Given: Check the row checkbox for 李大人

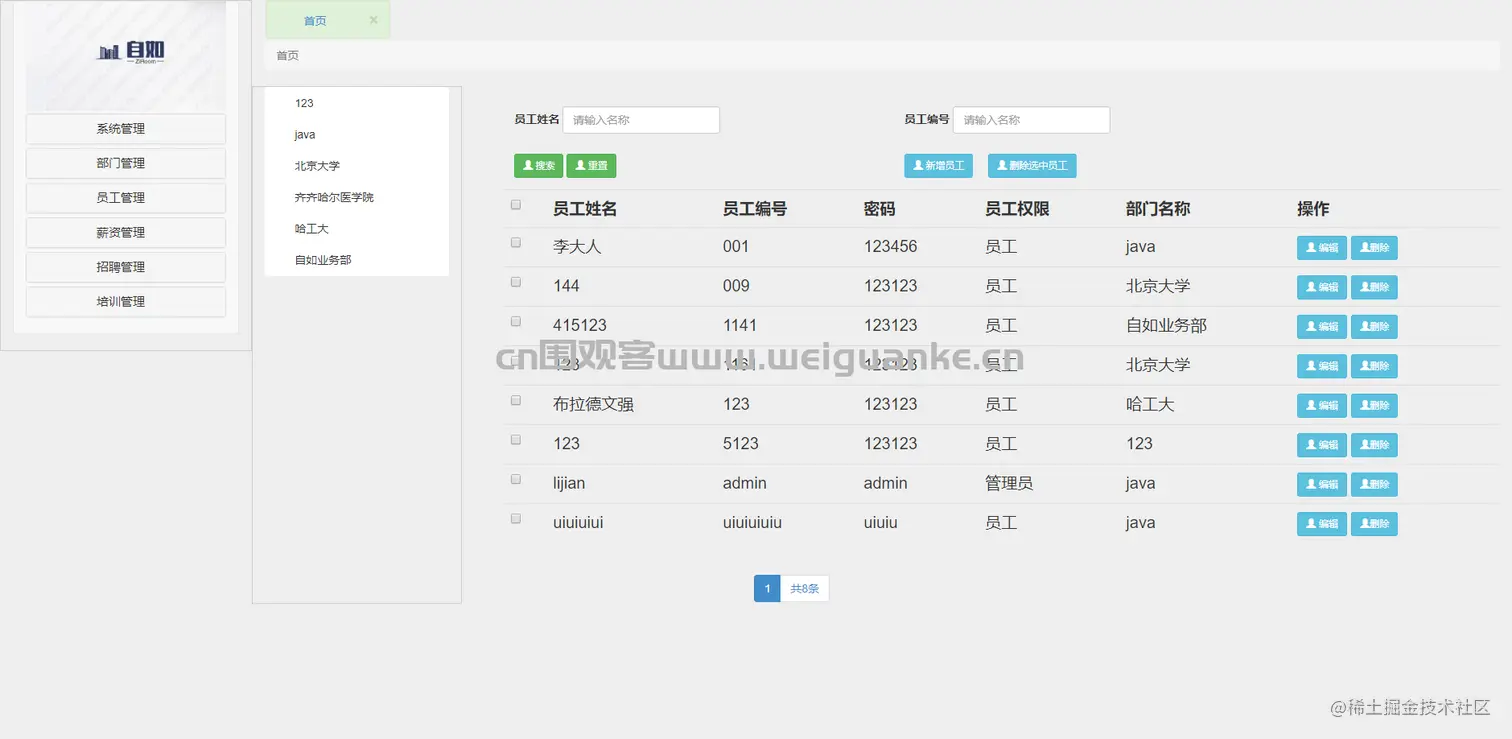Looking at the screenshot, I should [x=516, y=242].
